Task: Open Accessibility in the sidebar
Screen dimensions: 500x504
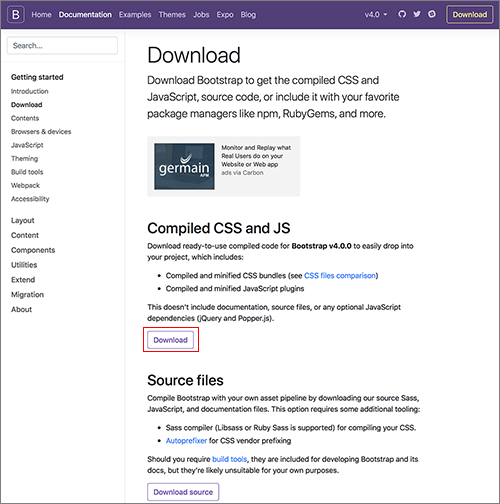Action: pos(30,199)
